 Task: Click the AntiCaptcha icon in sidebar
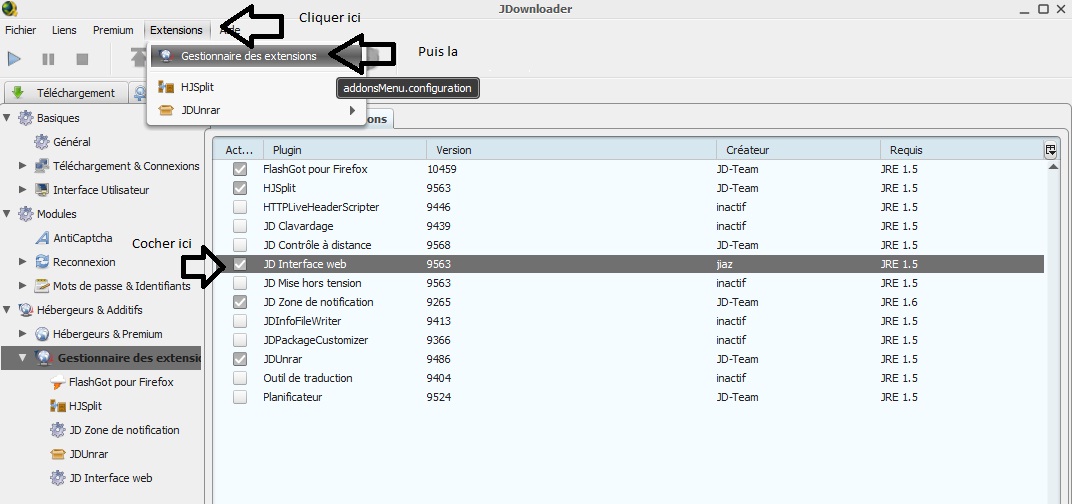[x=42, y=238]
